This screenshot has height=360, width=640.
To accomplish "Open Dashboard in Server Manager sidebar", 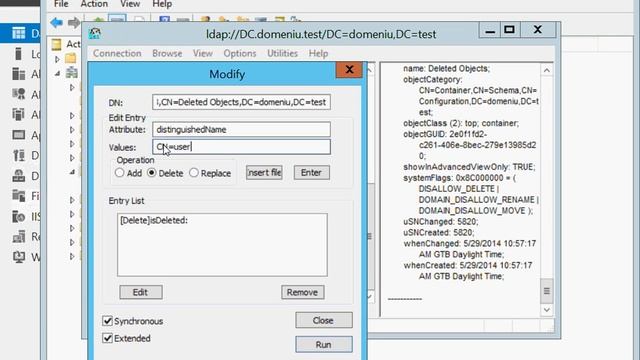I will click(19, 33).
